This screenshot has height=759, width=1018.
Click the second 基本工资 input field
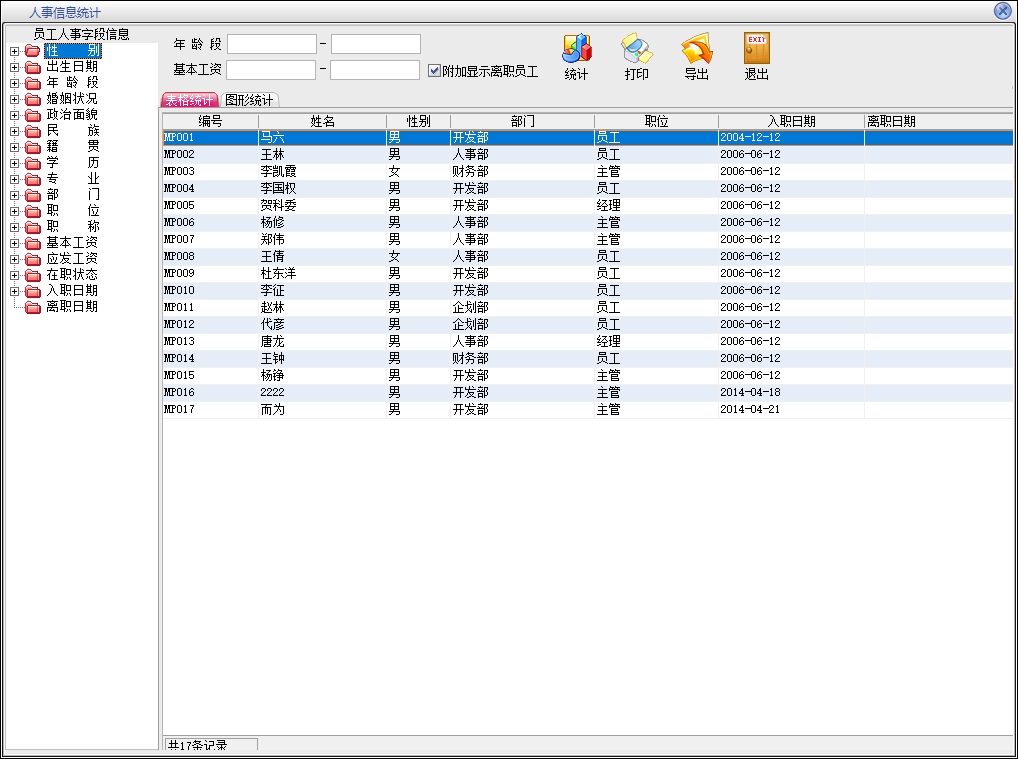pyautogui.click(x=375, y=70)
